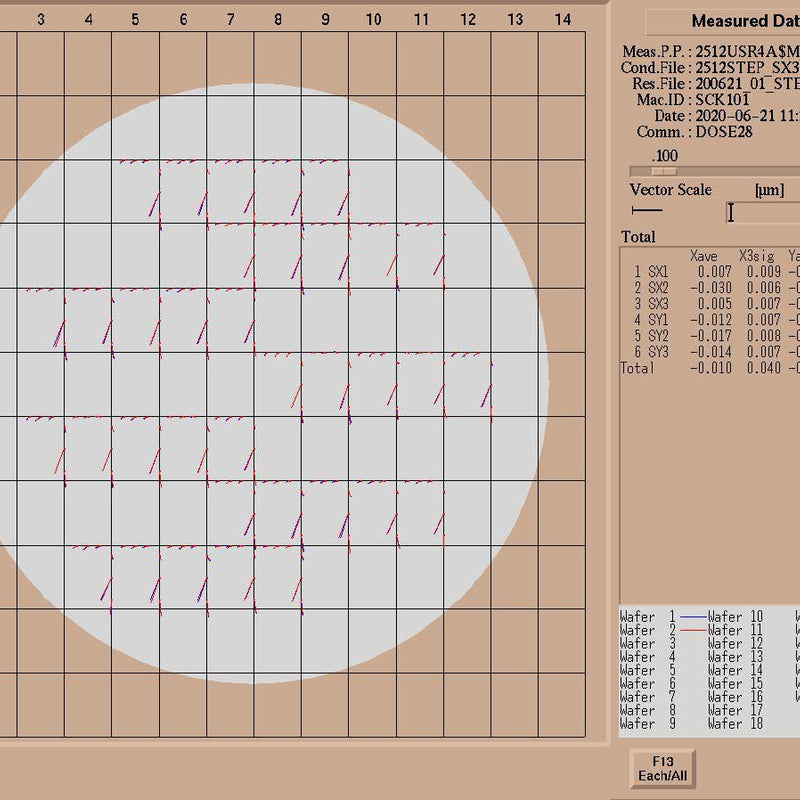The height and width of the screenshot is (800, 800).
Task: Click the Cond.File value 2512STEP_SX3
Action: coord(747,67)
